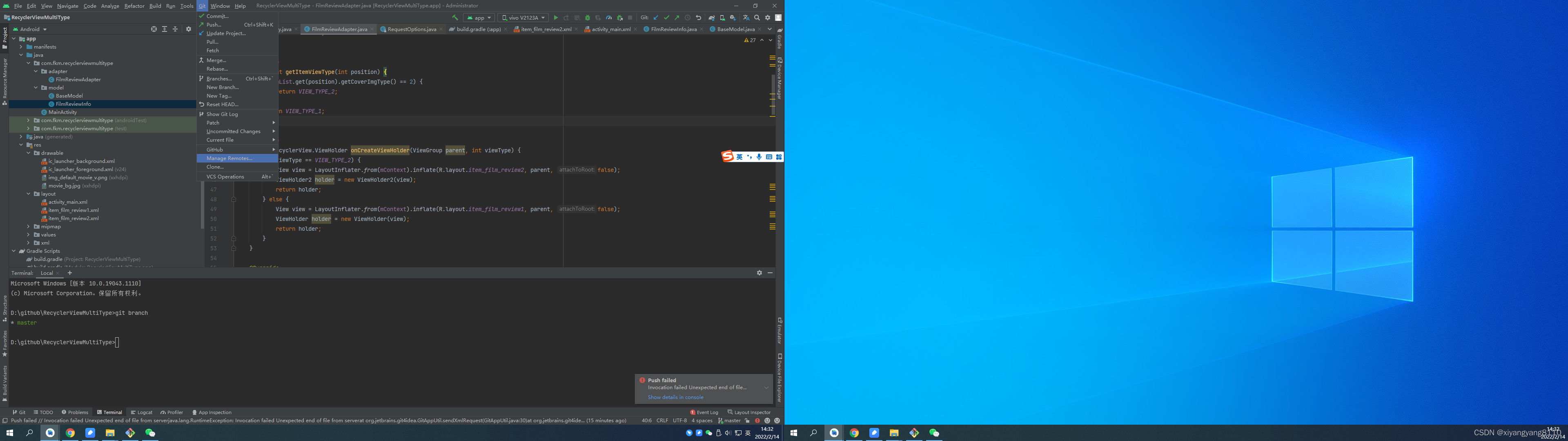Toggle read-only lock icon in status bar
Screen dimensions: 1568x441
coord(748,420)
